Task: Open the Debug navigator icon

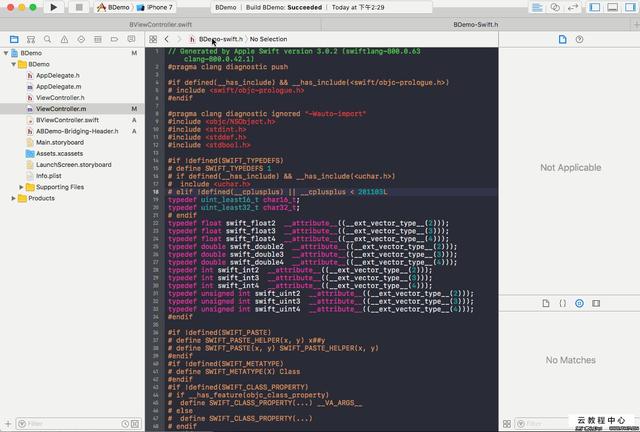Action: coord(98,39)
